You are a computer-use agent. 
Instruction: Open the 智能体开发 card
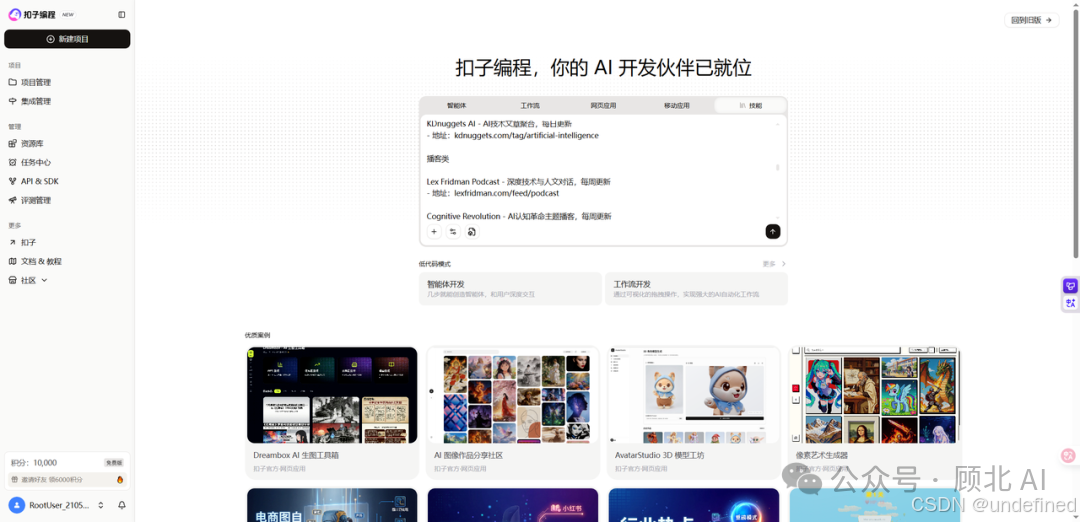(x=510, y=289)
